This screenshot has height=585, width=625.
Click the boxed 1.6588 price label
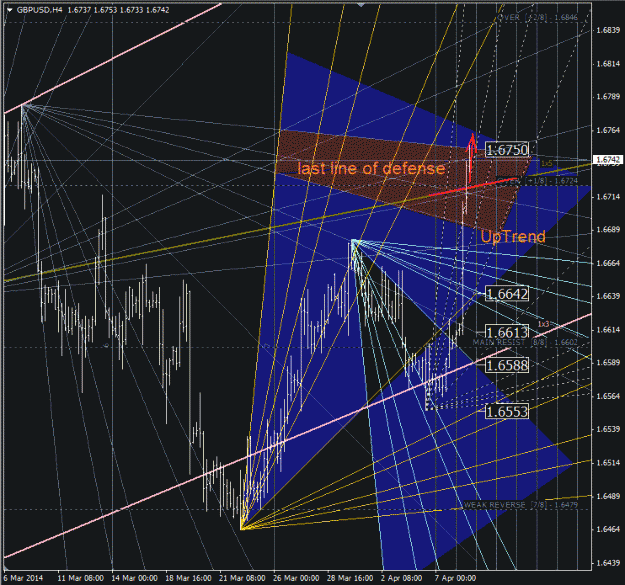pyautogui.click(x=507, y=365)
